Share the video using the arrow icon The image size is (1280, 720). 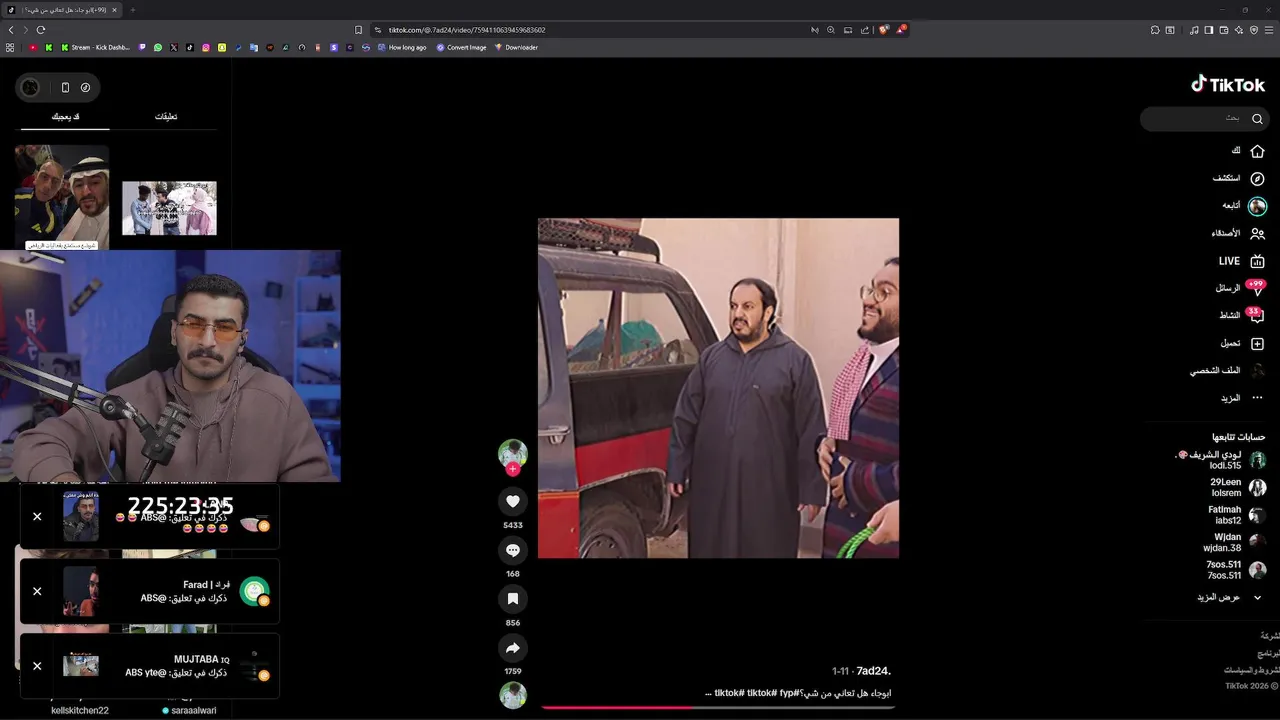tap(513, 648)
